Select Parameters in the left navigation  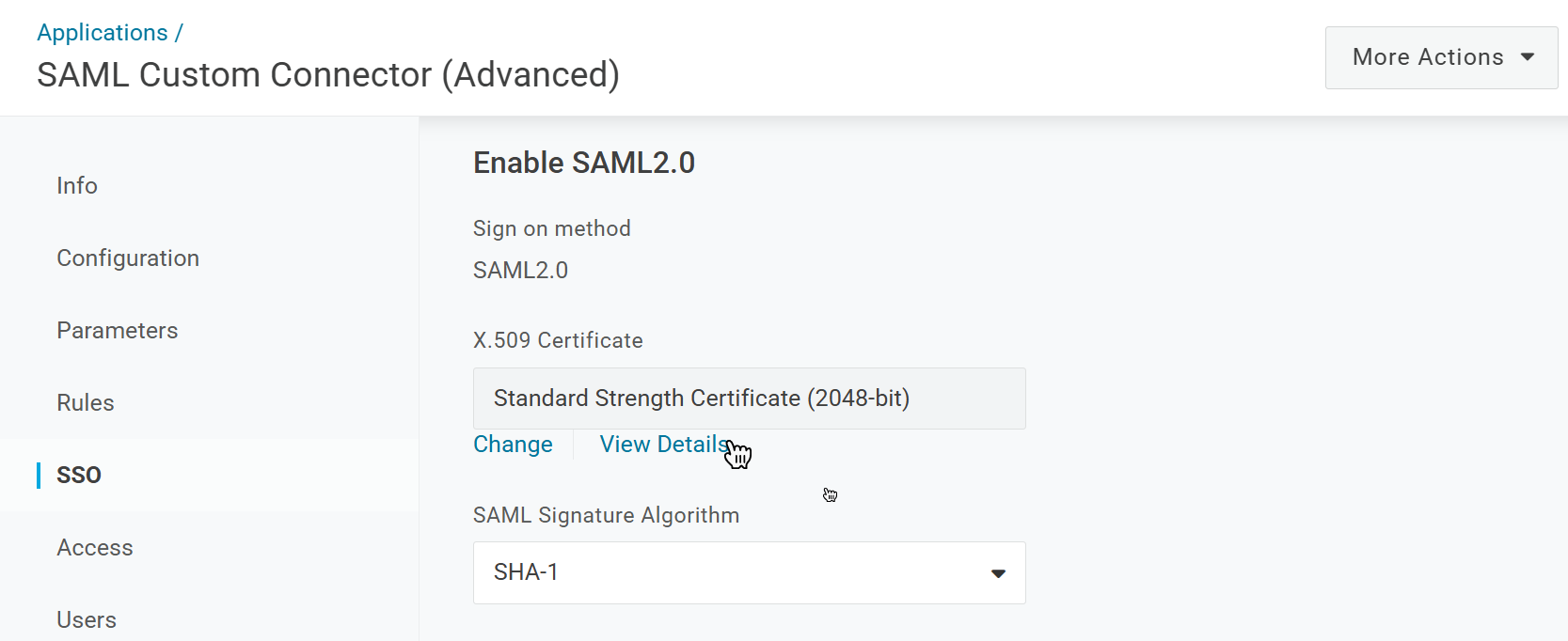pyautogui.click(x=118, y=331)
